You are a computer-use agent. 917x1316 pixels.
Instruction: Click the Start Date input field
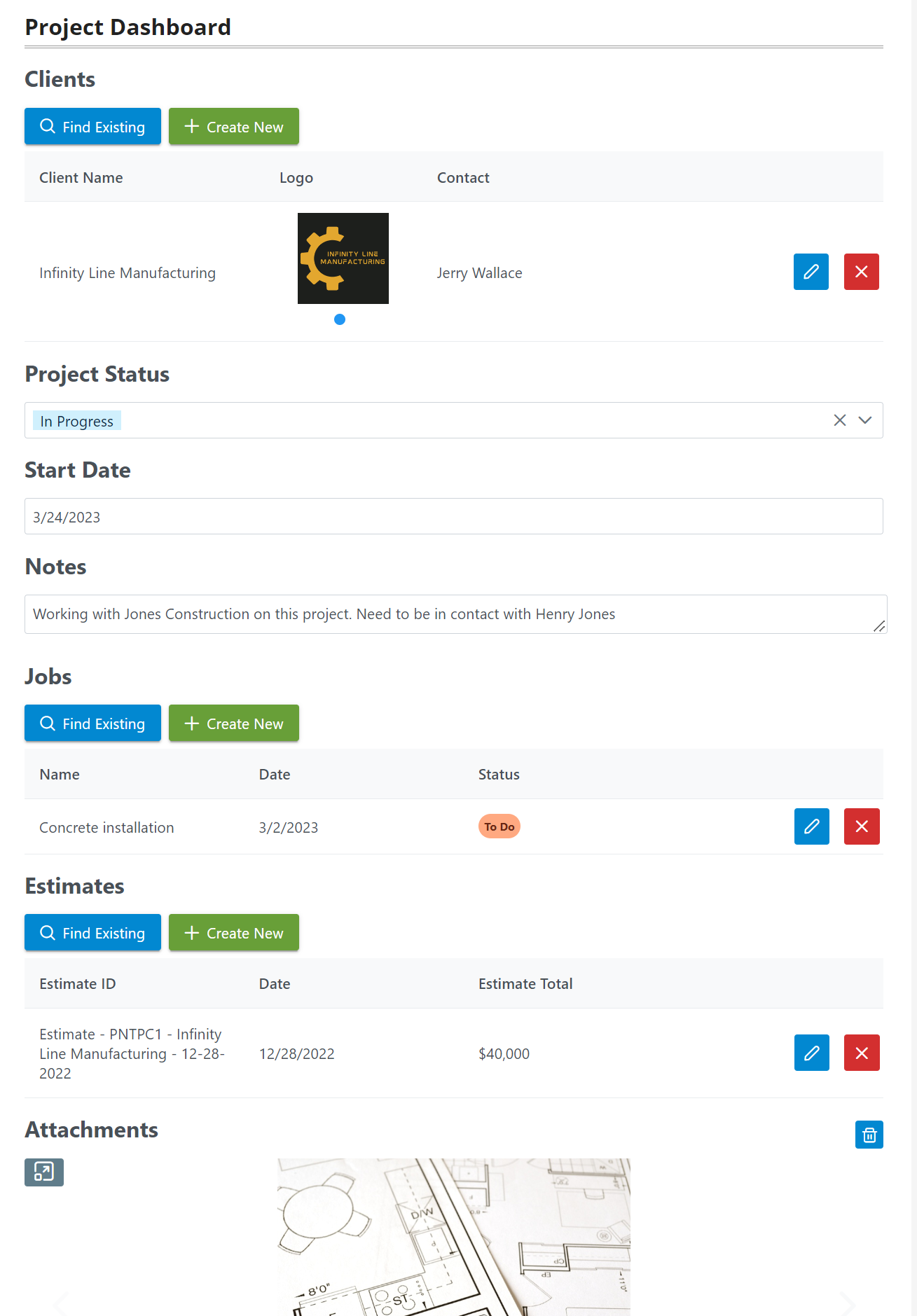(454, 516)
